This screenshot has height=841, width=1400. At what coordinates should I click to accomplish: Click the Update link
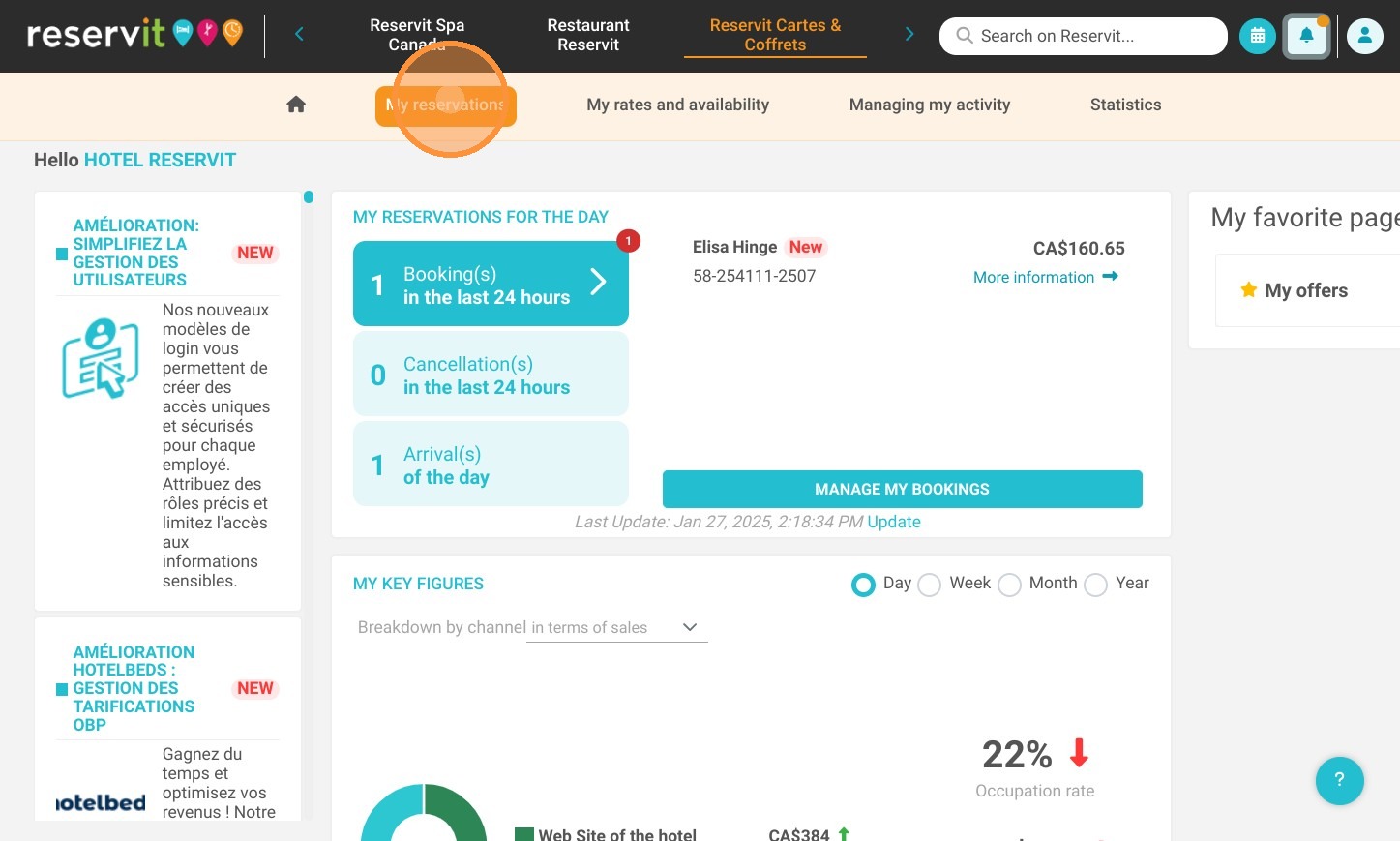(x=894, y=522)
